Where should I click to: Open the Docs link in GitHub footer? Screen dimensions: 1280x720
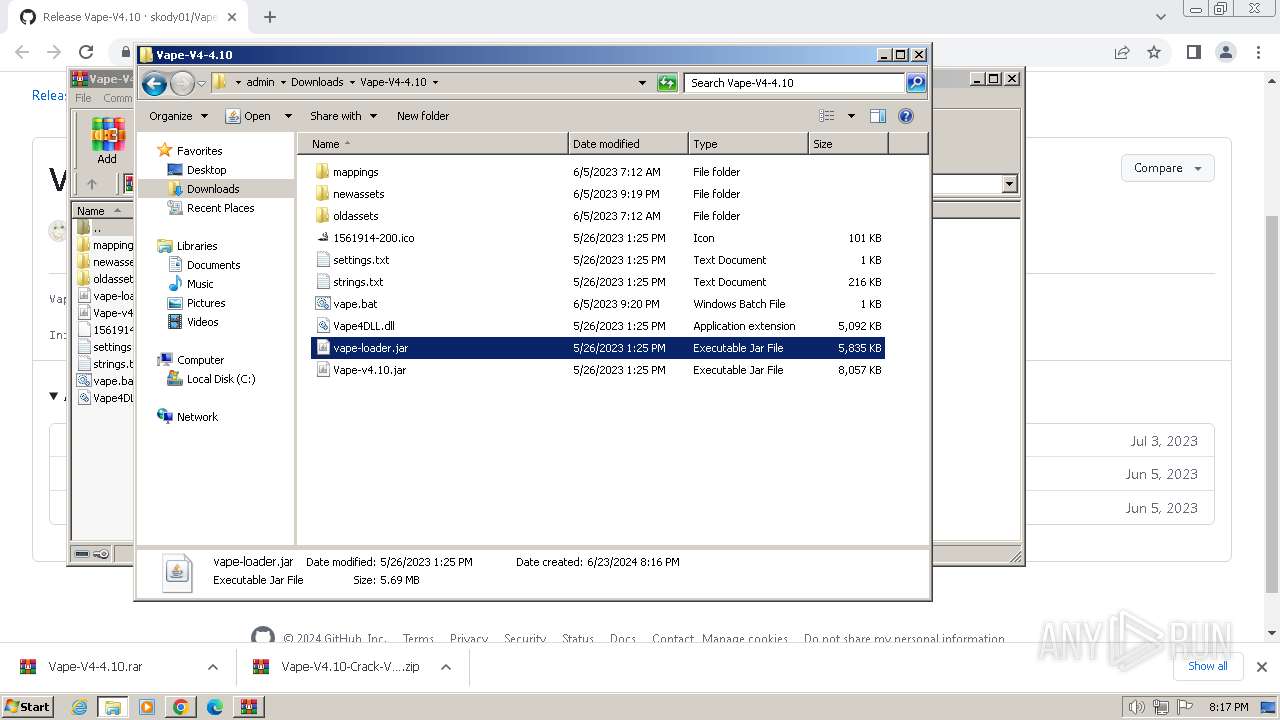click(623, 639)
